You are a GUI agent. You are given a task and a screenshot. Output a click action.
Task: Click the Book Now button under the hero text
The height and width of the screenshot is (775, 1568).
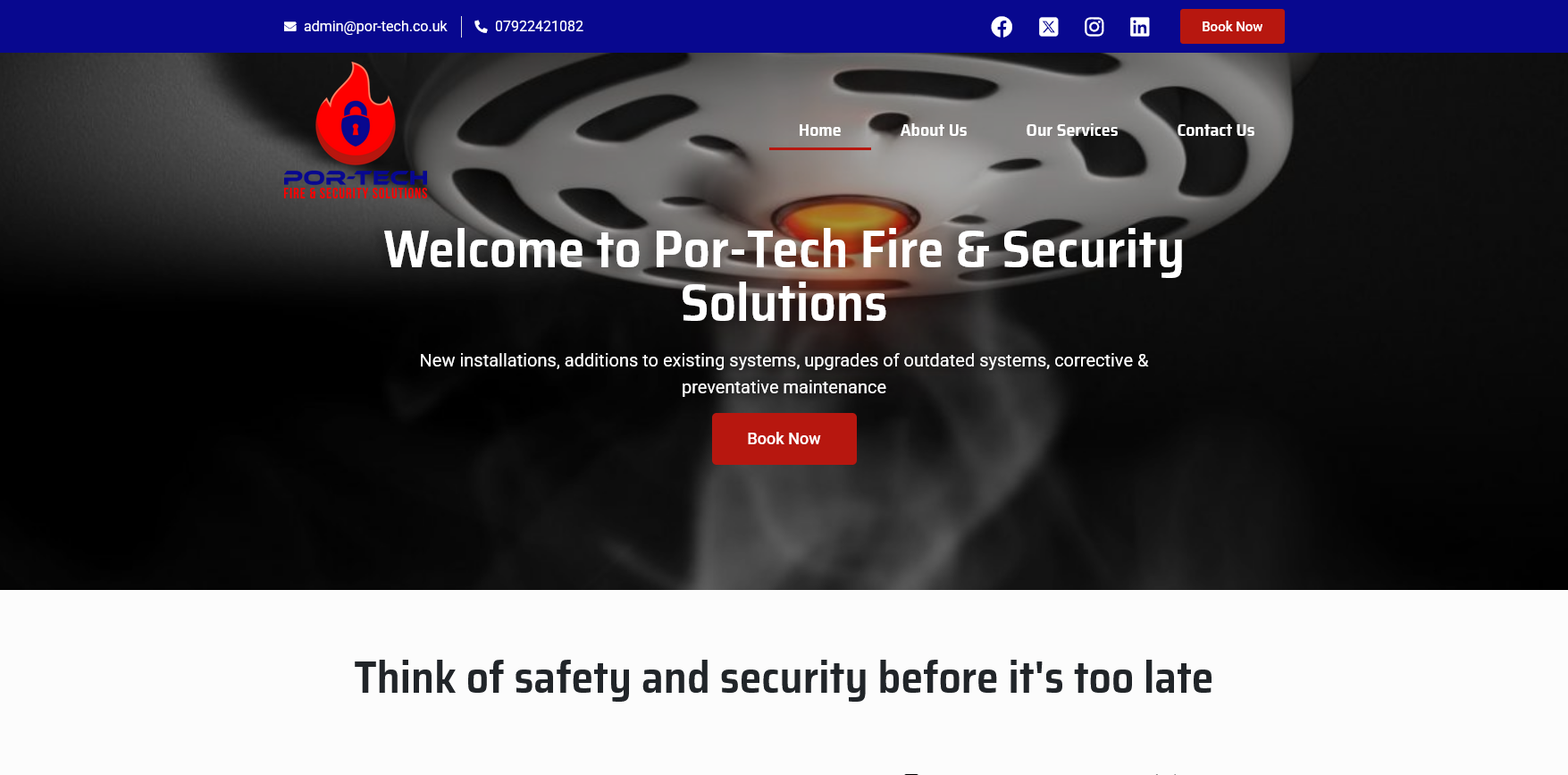784,439
